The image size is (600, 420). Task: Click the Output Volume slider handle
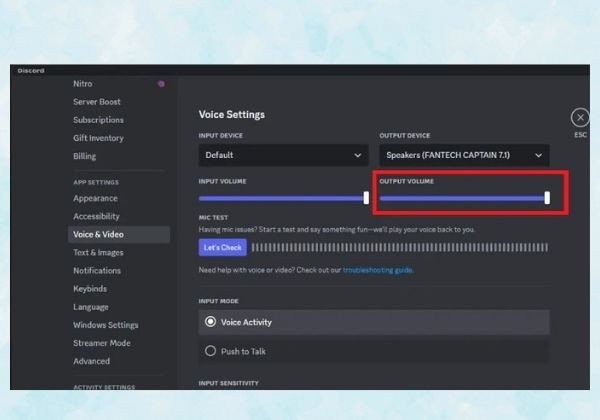547,198
